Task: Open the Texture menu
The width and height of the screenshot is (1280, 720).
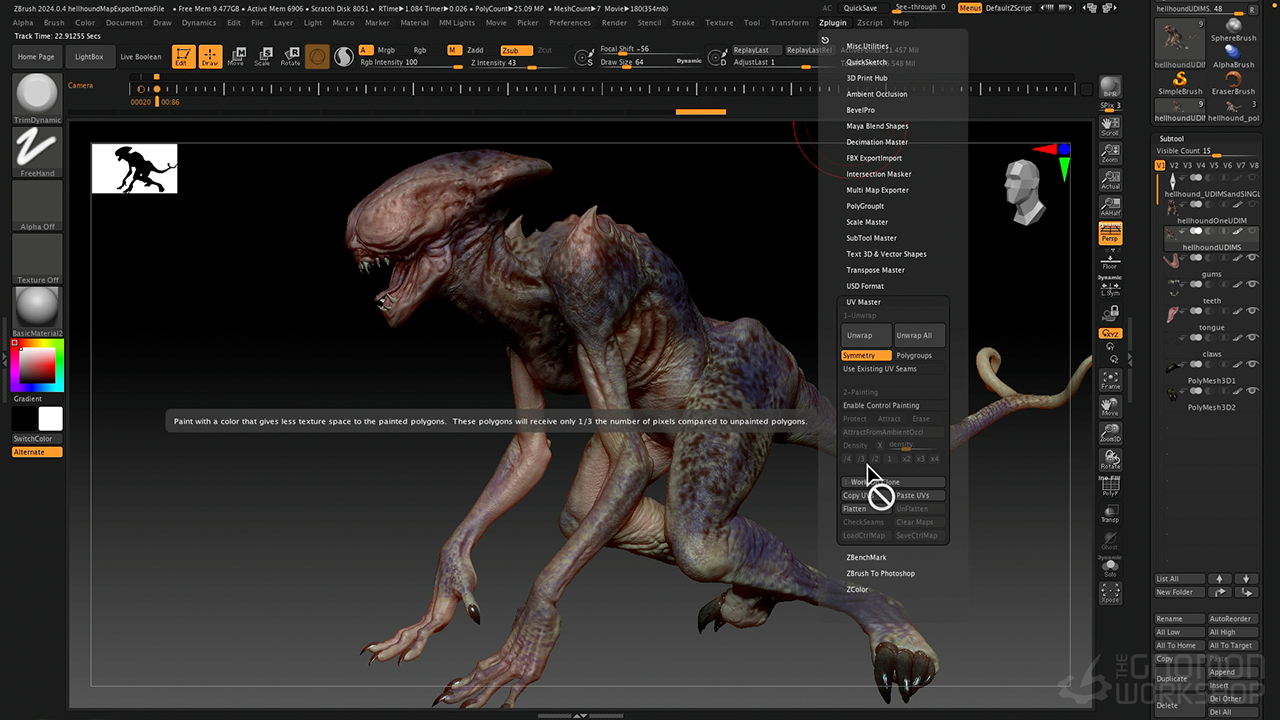Action: coord(718,22)
